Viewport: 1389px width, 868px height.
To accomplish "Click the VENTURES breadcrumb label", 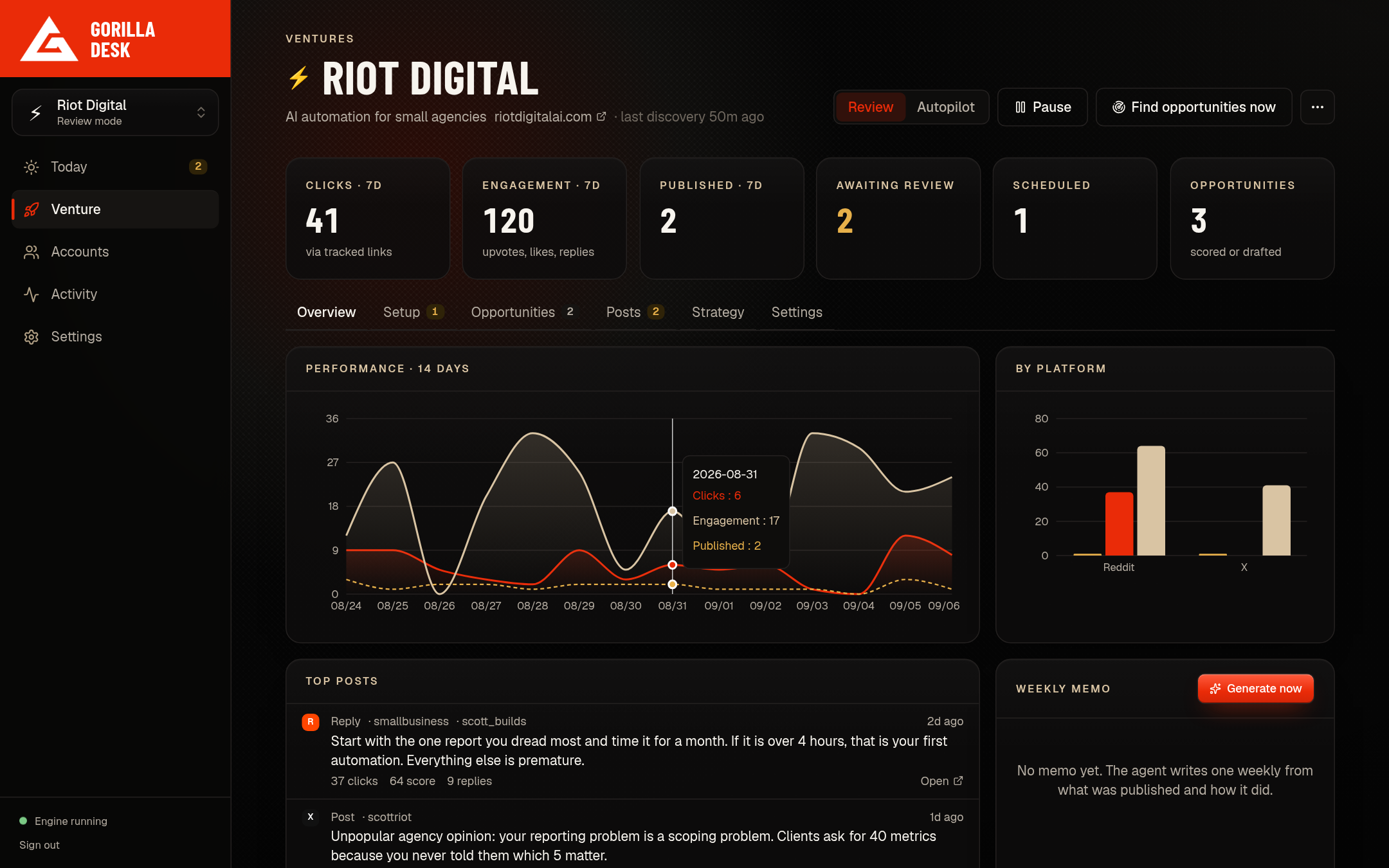I will click(x=320, y=39).
